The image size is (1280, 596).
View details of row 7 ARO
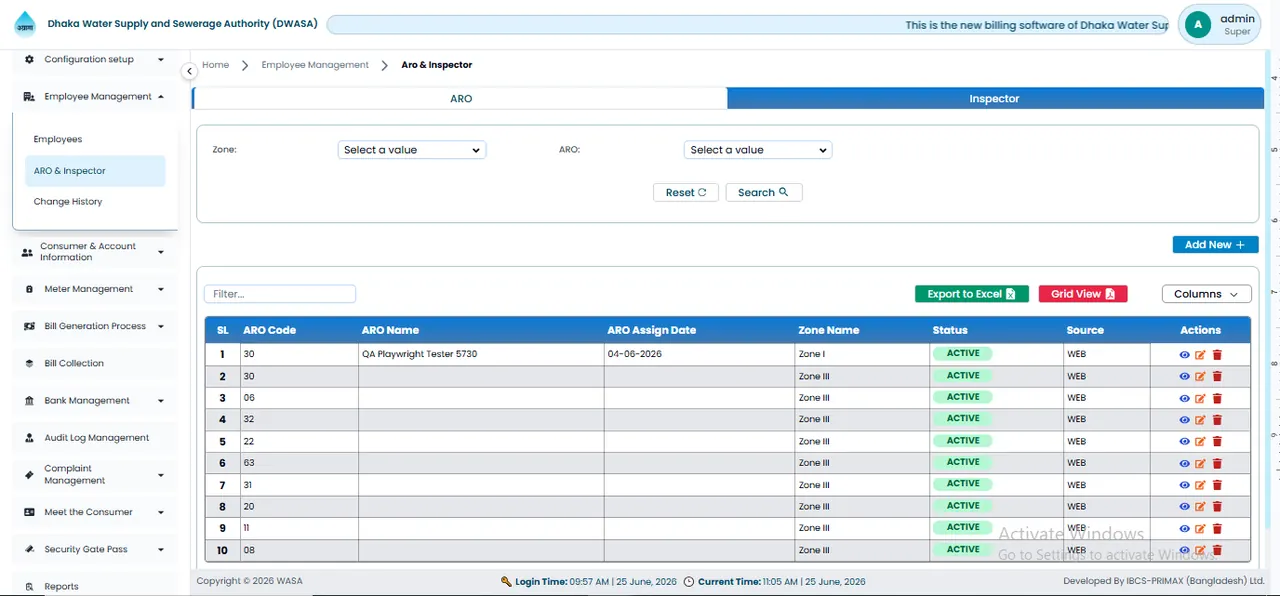[x=1184, y=486]
